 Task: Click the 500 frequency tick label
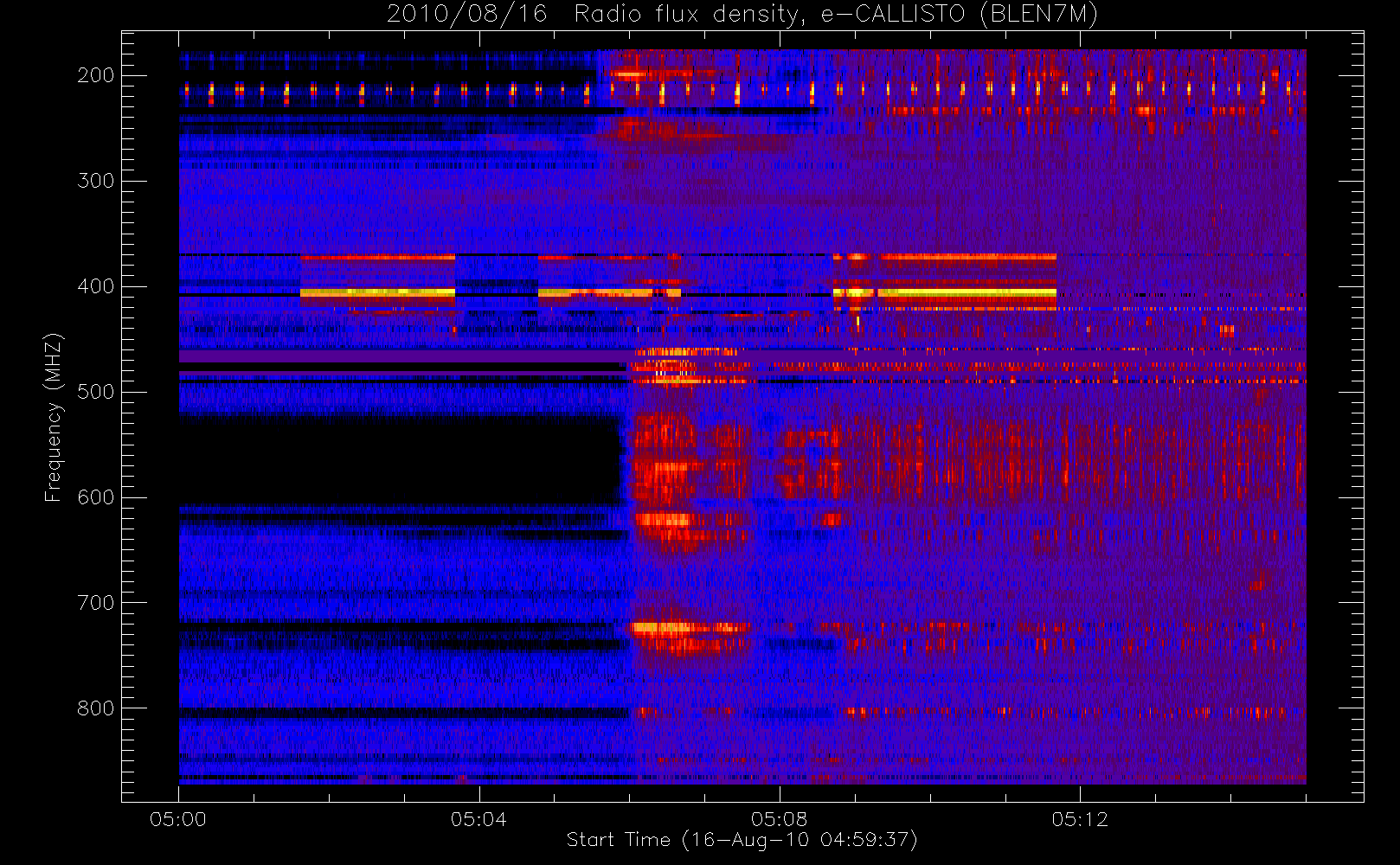(96, 392)
